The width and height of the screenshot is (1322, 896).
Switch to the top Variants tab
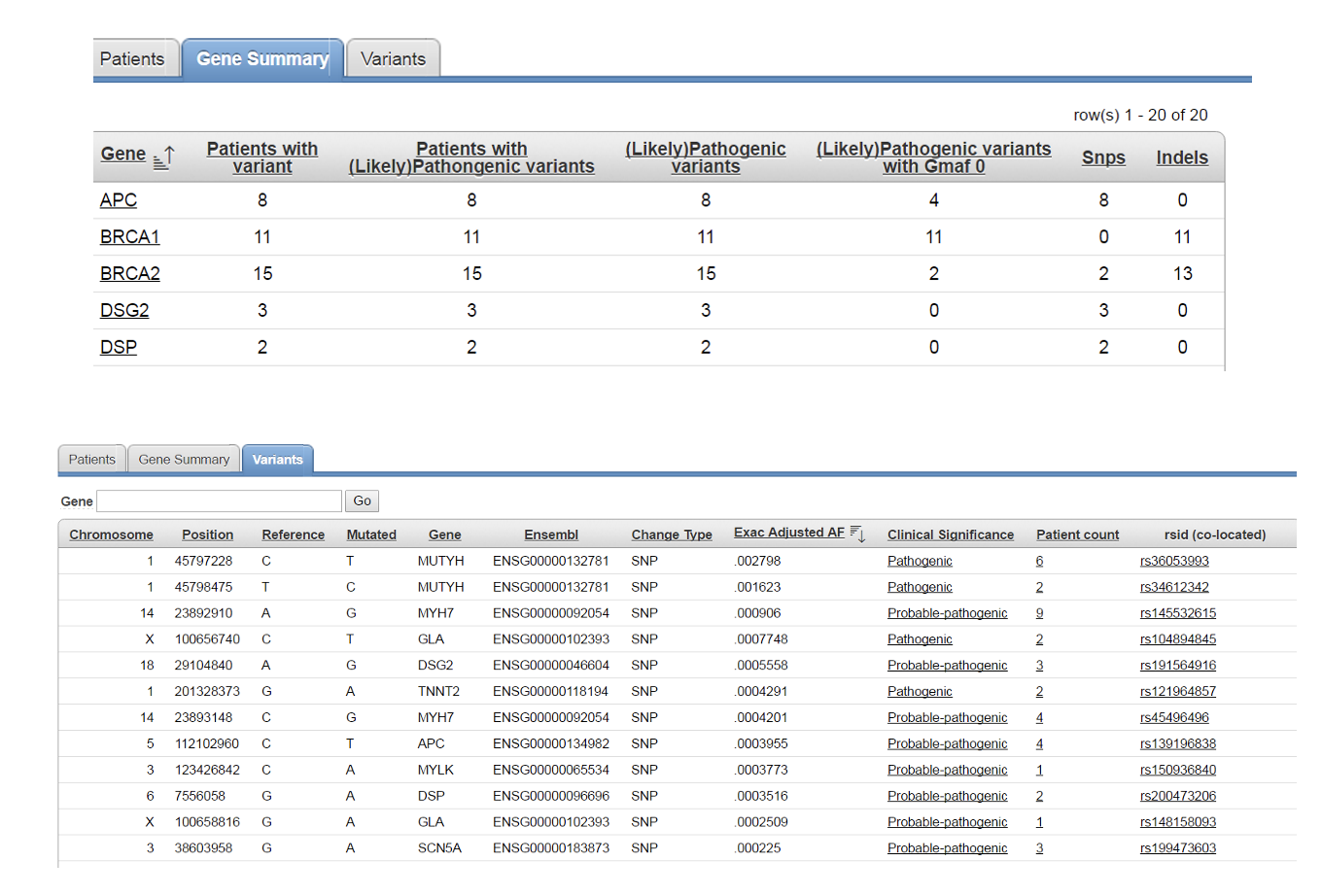coord(393,59)
